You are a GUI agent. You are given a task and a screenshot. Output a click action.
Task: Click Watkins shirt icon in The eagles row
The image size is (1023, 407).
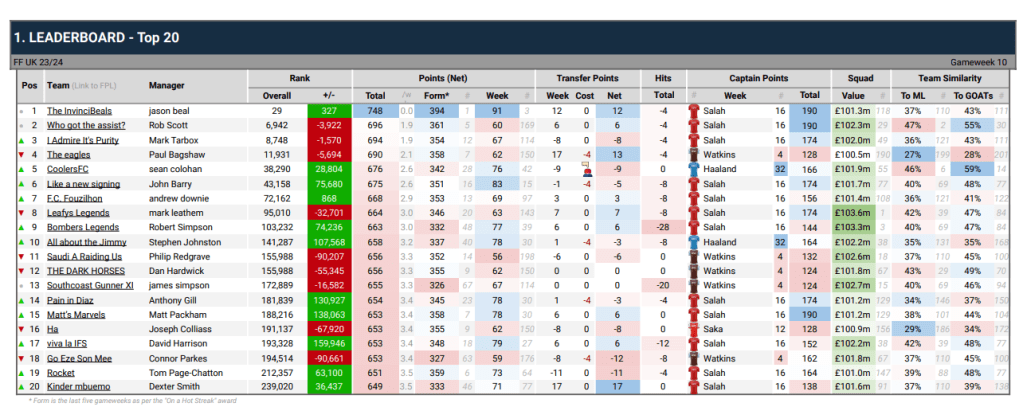coord(693,155)
